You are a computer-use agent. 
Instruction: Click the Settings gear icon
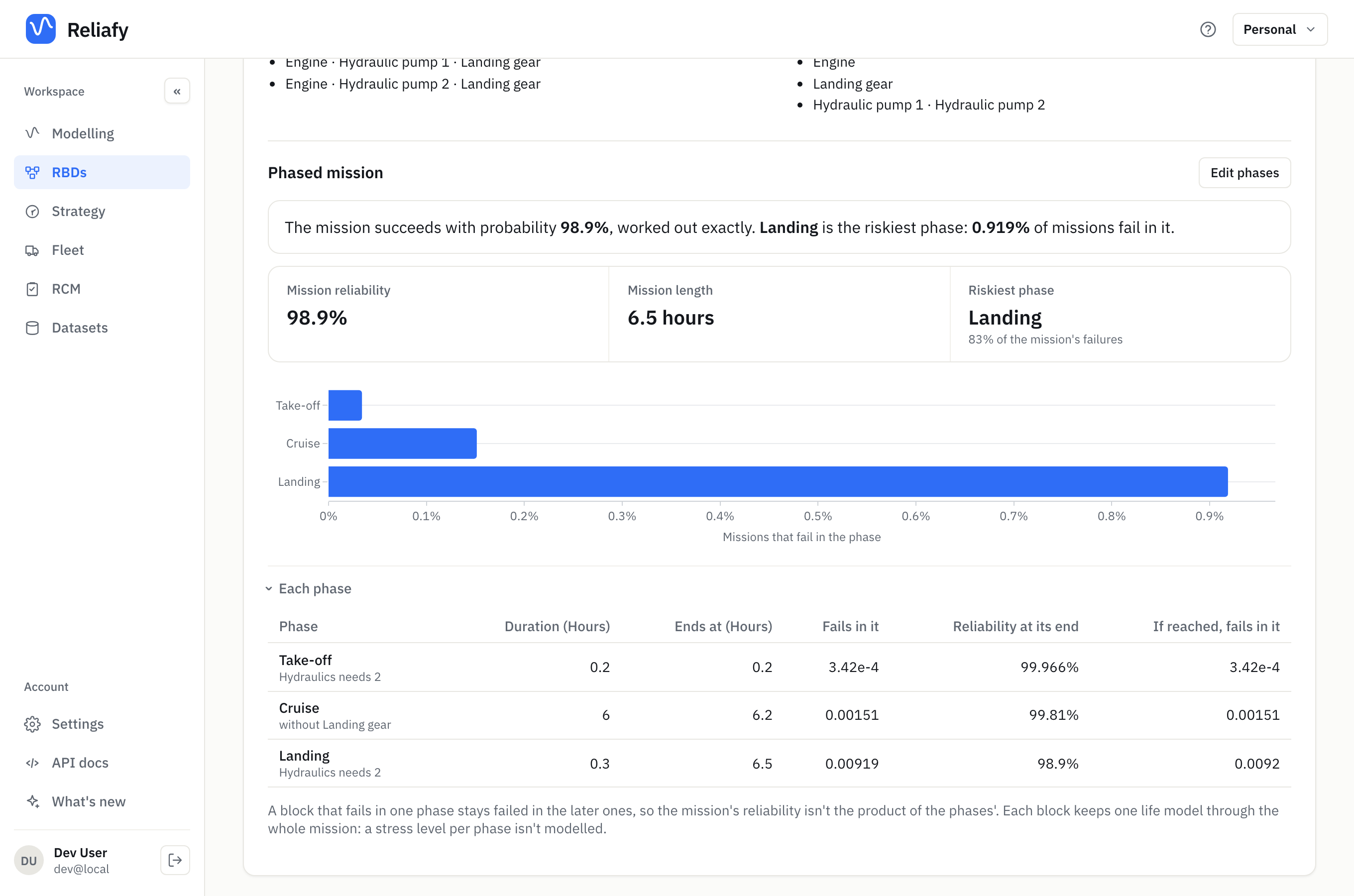pos(32,724)
